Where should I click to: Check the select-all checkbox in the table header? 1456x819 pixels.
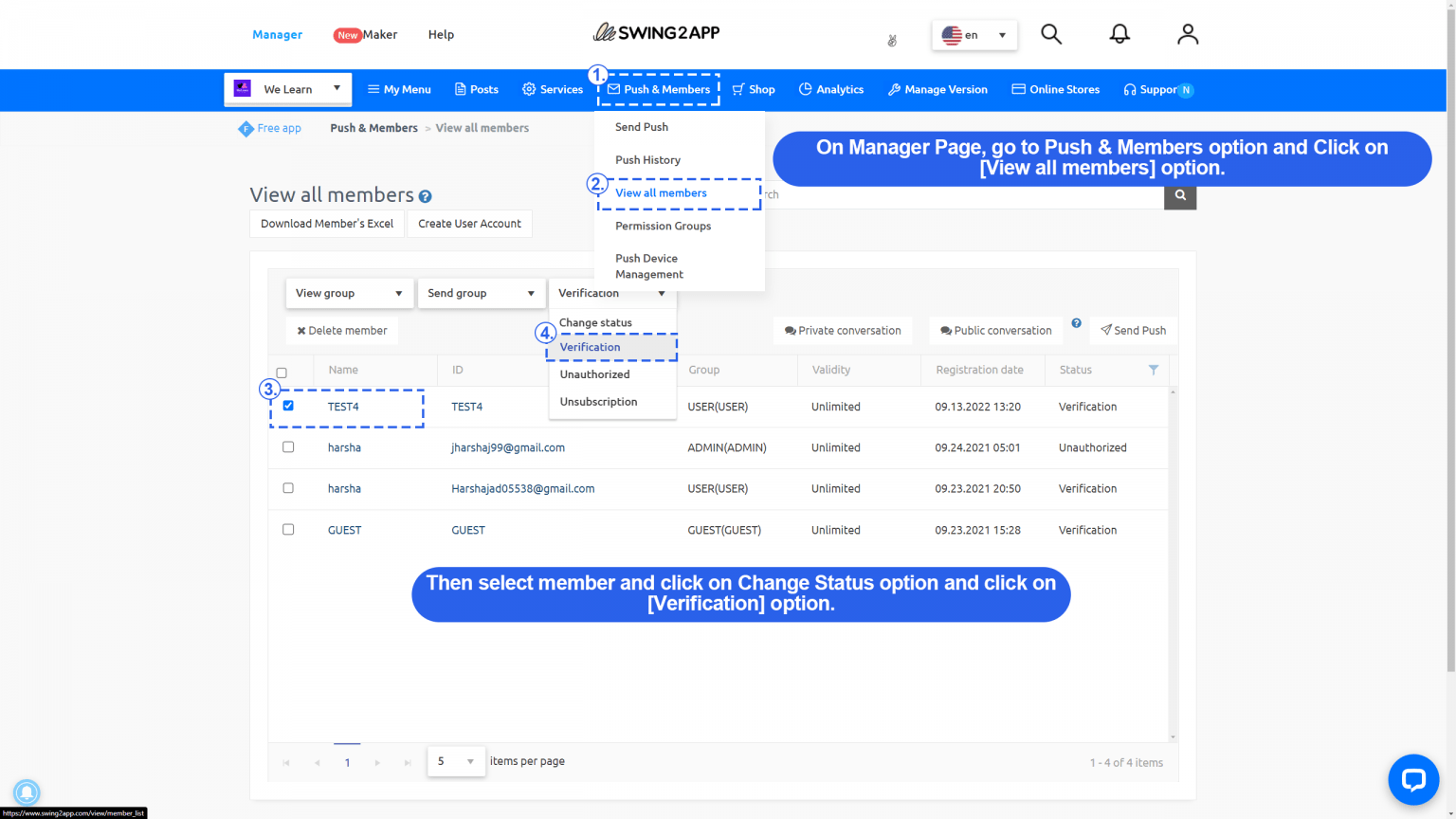[280, 371]
